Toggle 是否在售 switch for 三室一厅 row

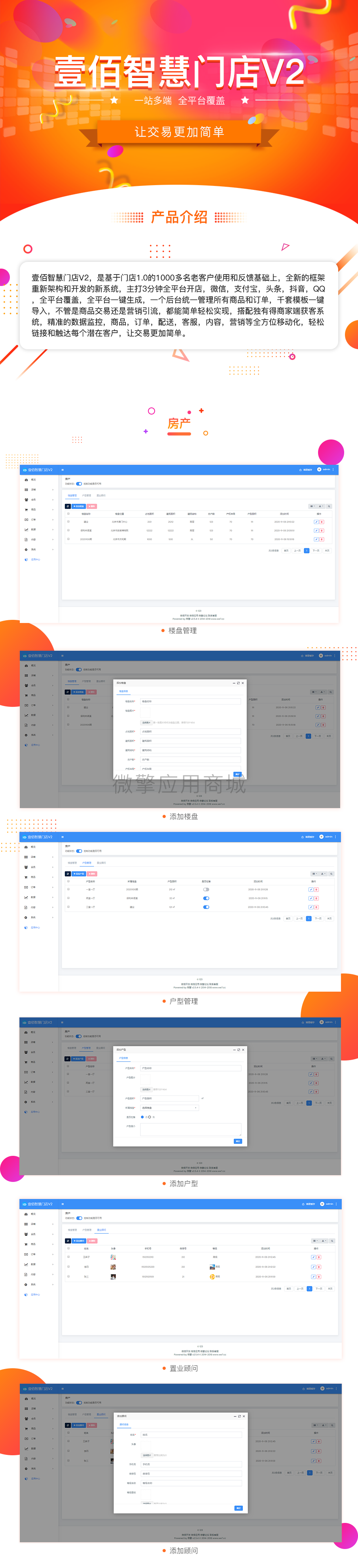206,907
